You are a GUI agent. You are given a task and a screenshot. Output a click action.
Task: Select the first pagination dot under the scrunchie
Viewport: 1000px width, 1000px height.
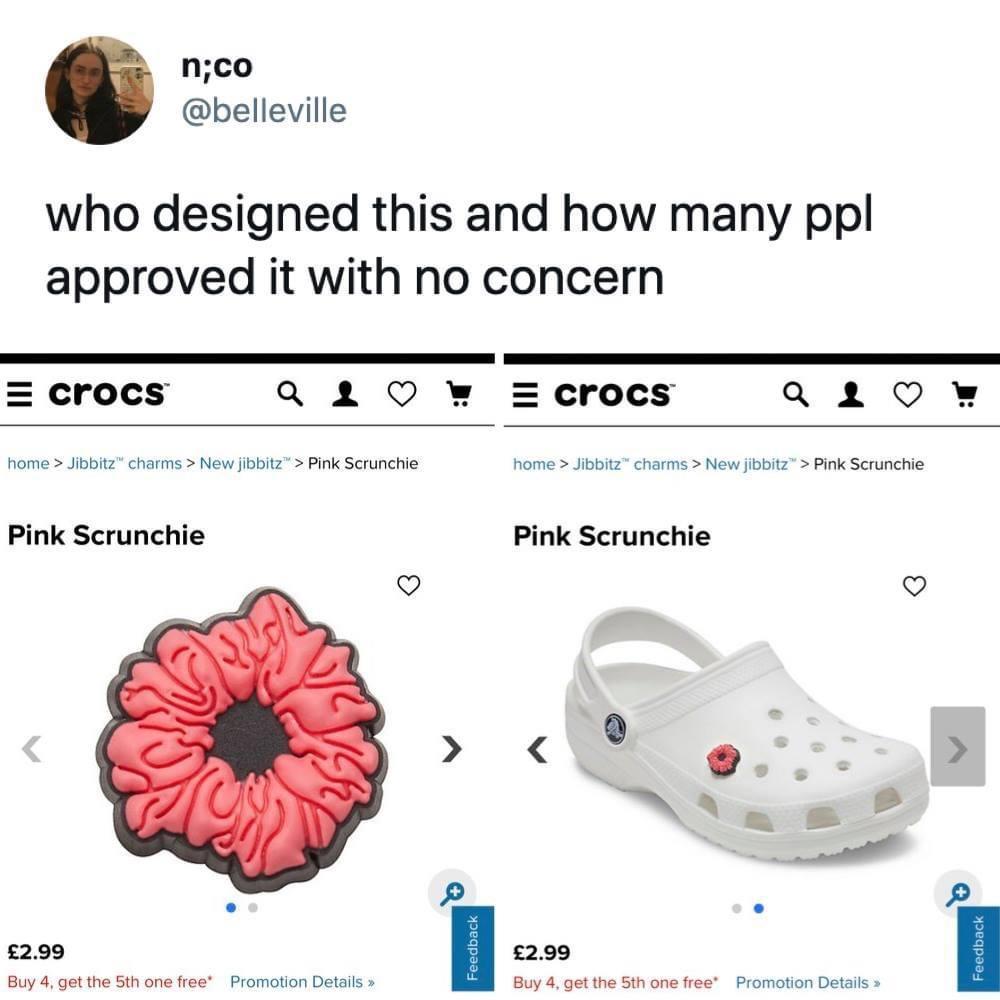point(230,907)
